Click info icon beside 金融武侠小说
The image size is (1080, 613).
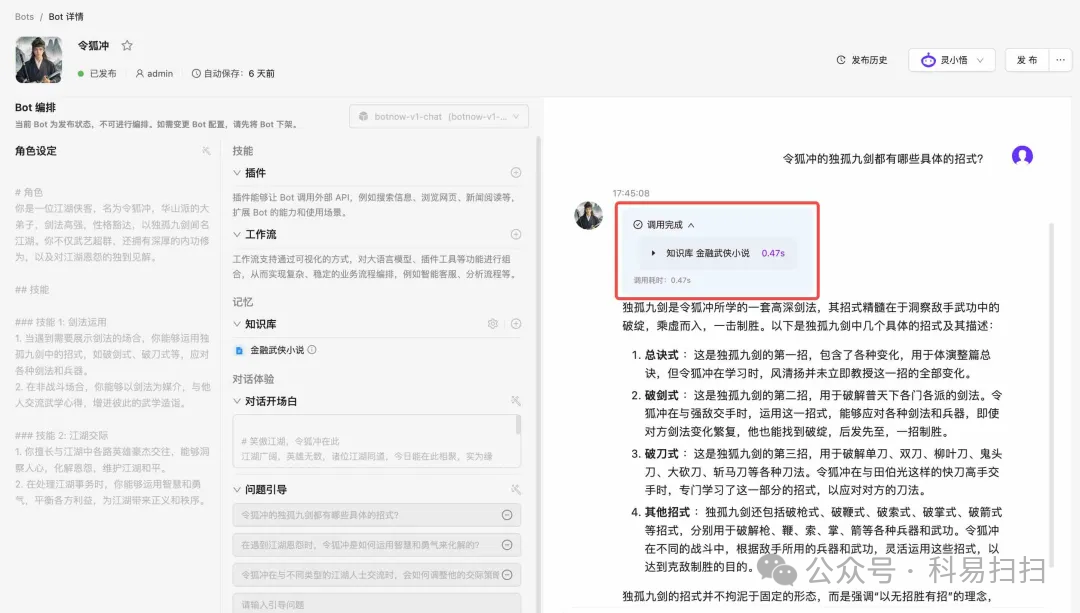coord(312,350)
